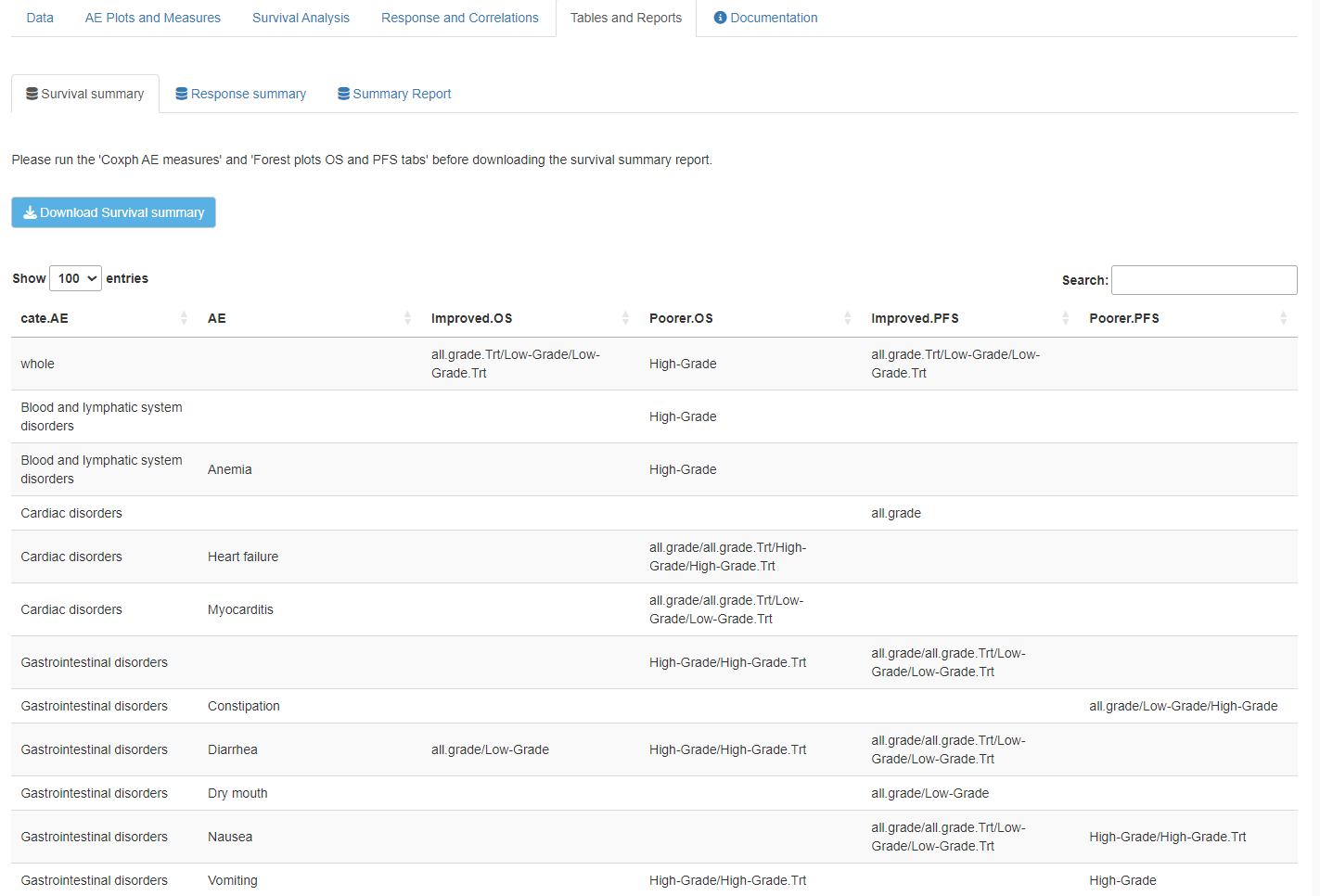Open Response and Correlations tab
The image size is (1320, 896).
459,18
